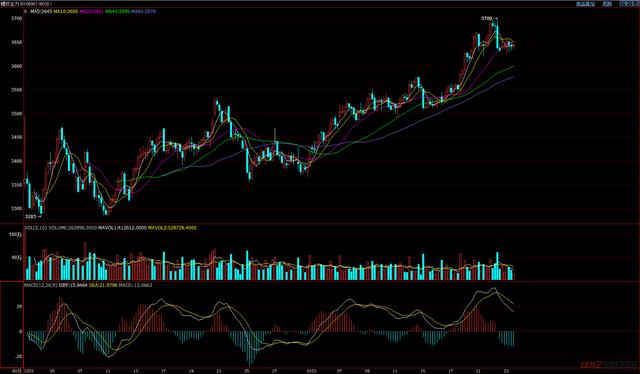Click the MAVOL1:412612.0000 value label

pos(122,228)
